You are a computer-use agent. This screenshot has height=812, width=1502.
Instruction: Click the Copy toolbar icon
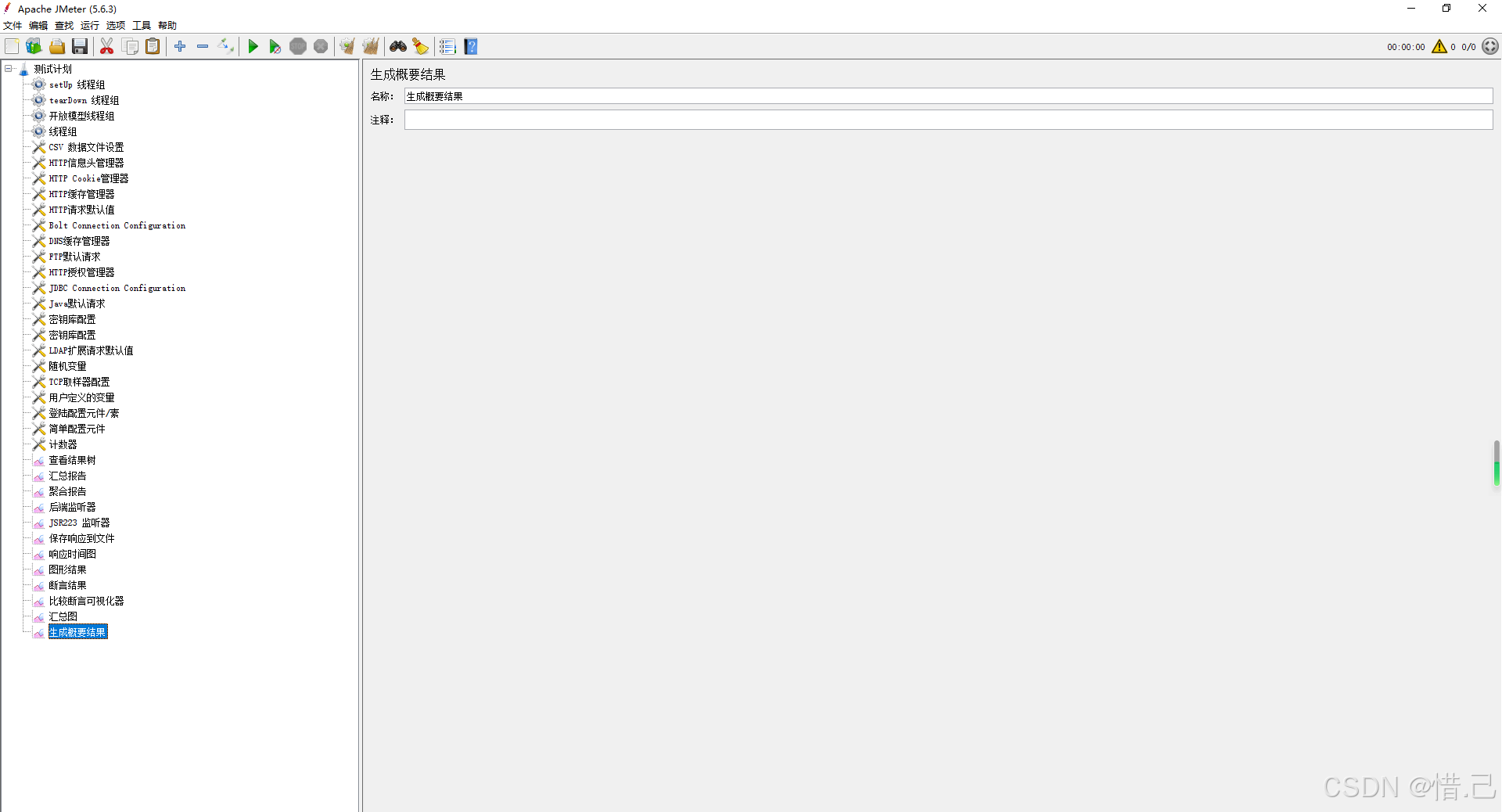click(x=130, y=47)
